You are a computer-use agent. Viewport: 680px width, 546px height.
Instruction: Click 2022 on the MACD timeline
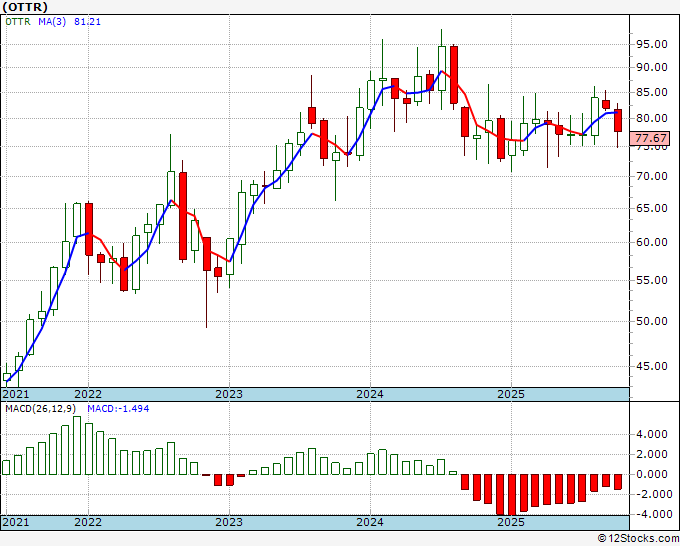[x=88, y=522]
